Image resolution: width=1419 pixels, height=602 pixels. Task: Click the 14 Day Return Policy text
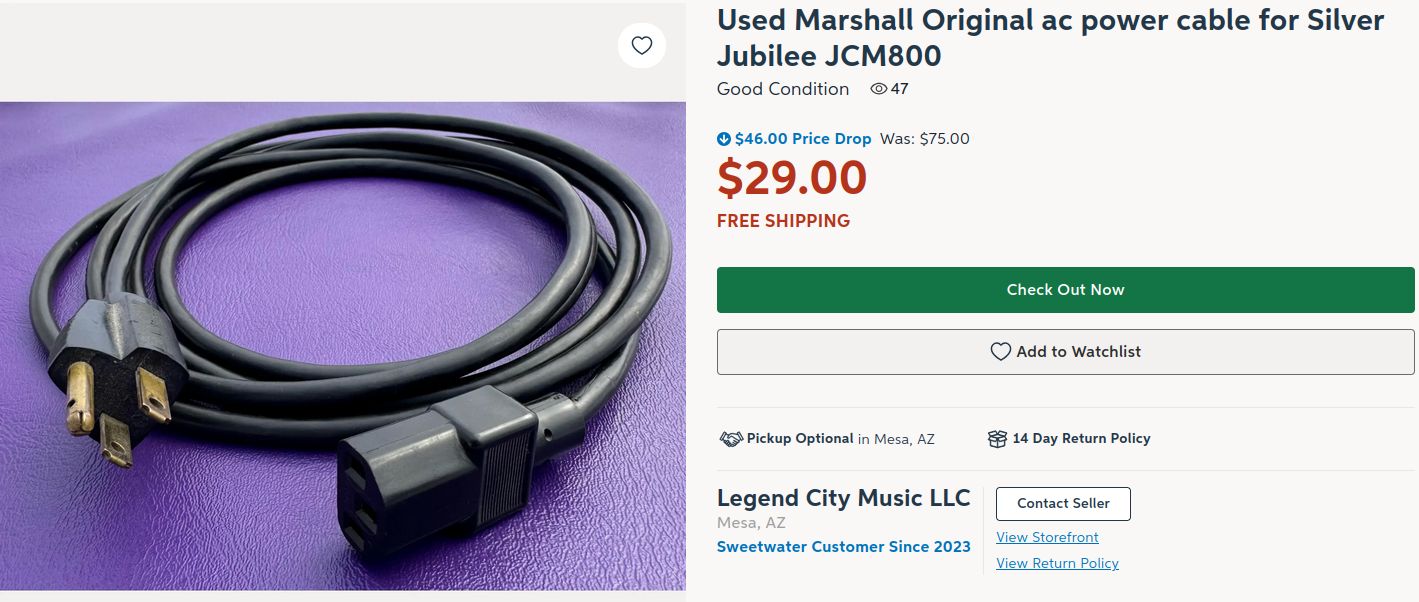(1081, 439)
